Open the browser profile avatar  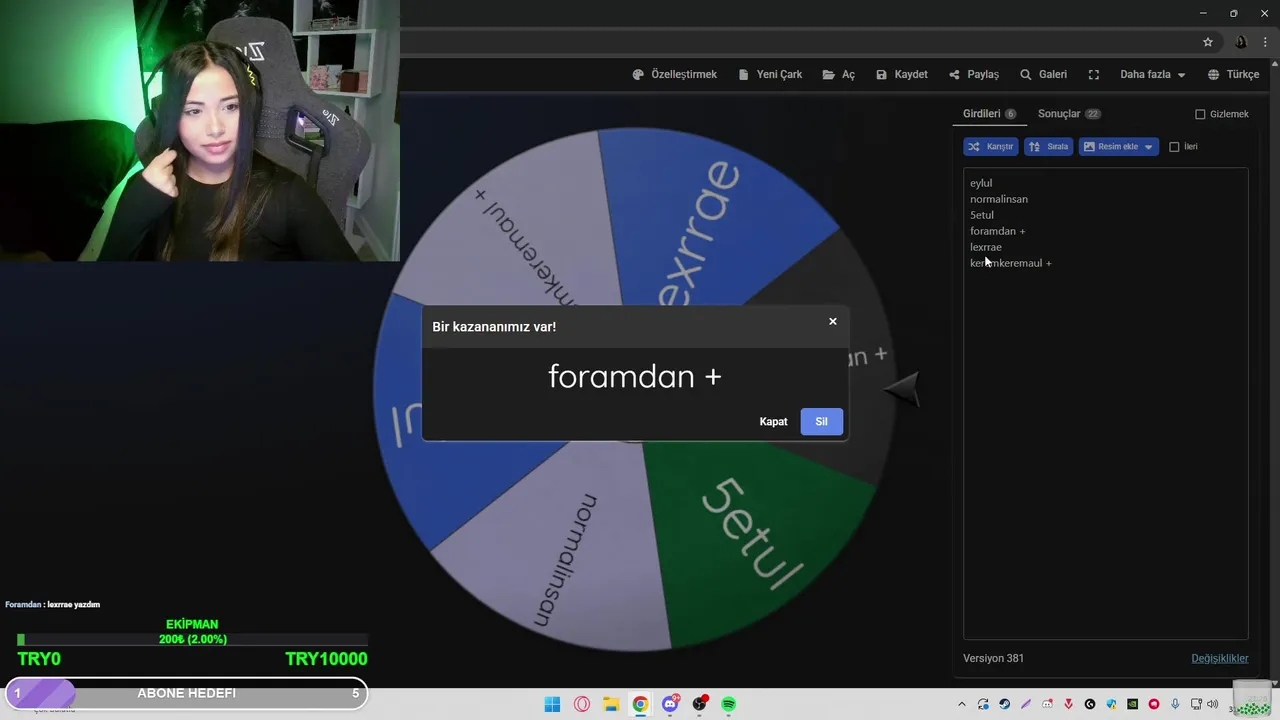tap(1241, 42)
